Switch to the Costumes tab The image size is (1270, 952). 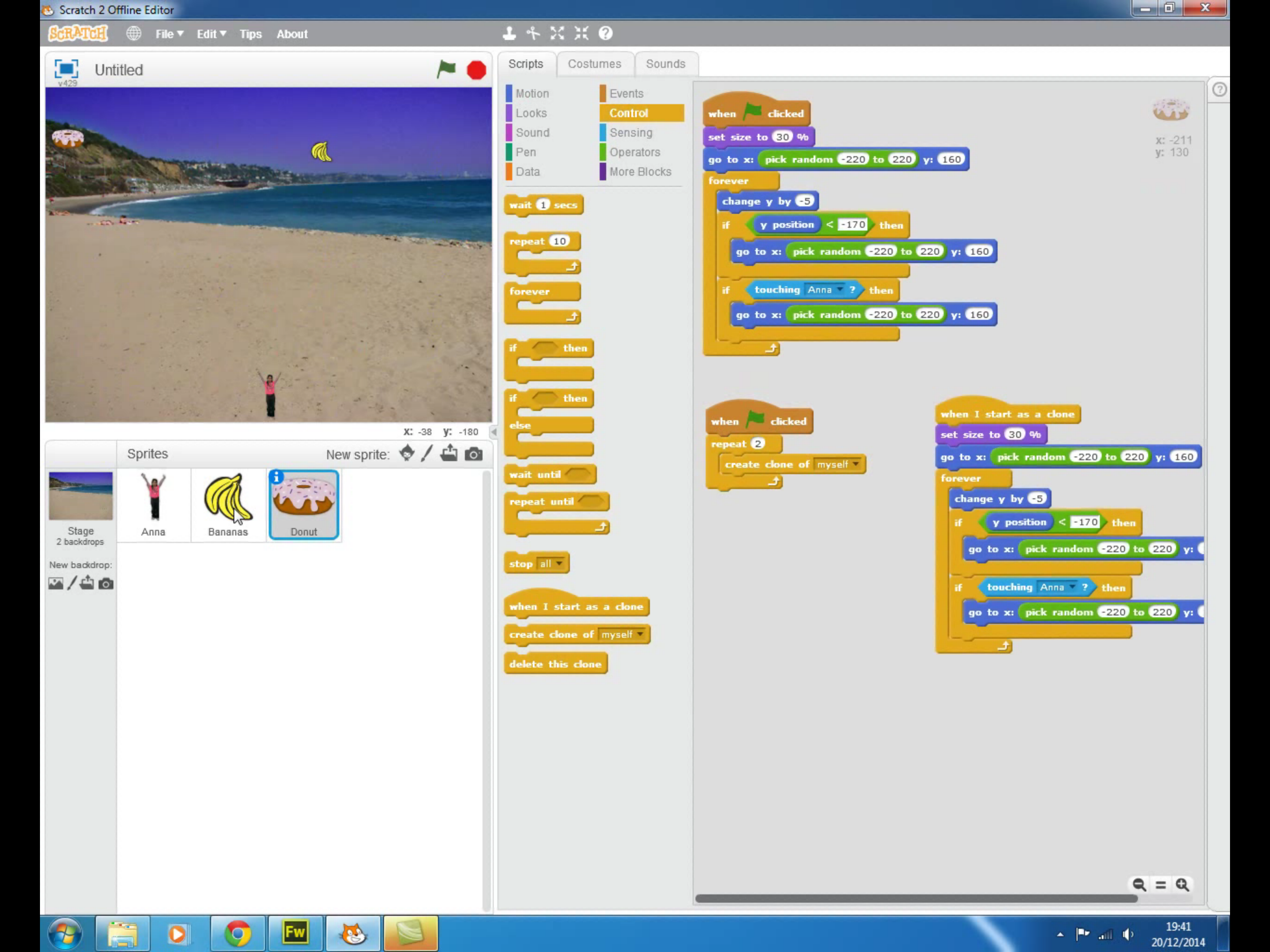click(x=594, y=64)
